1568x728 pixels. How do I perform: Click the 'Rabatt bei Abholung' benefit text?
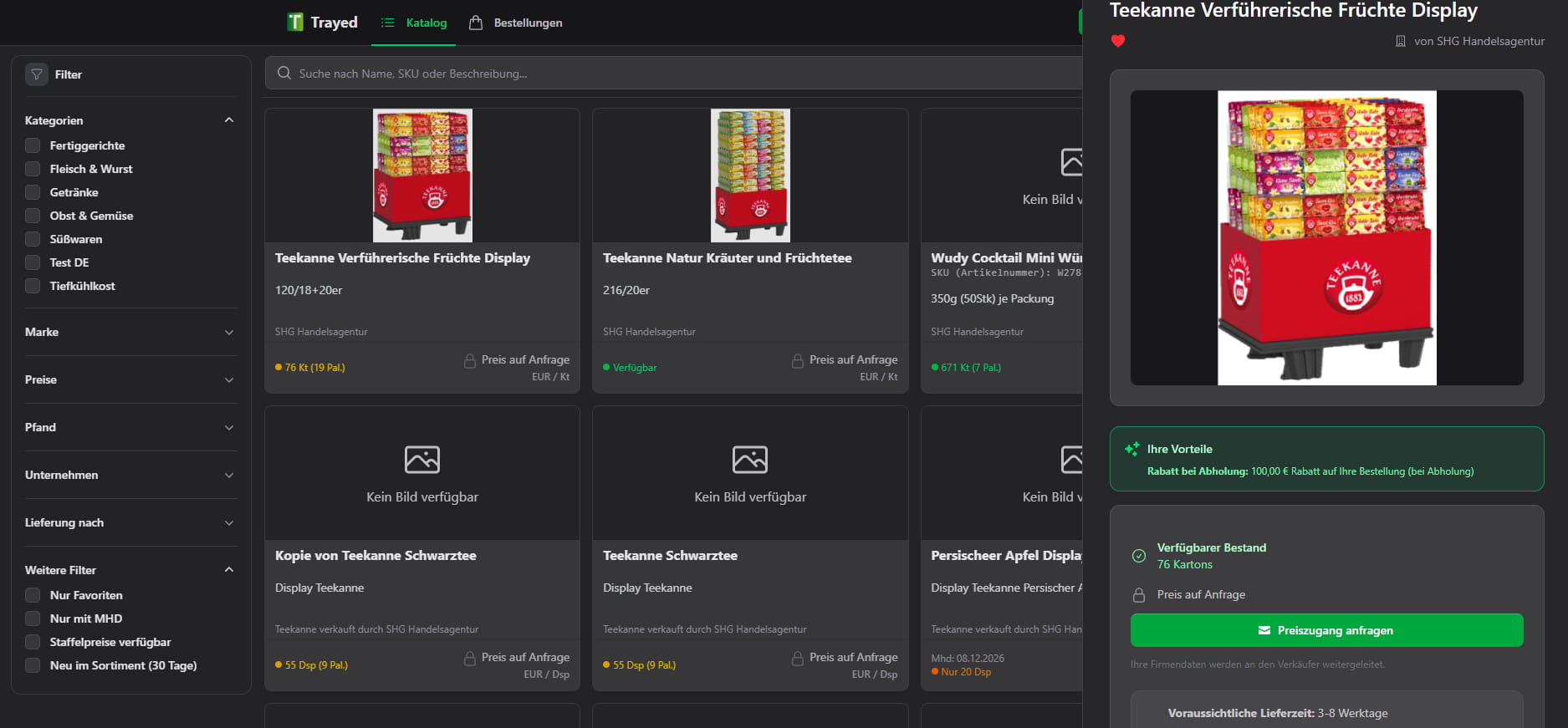coord(1310,471)
